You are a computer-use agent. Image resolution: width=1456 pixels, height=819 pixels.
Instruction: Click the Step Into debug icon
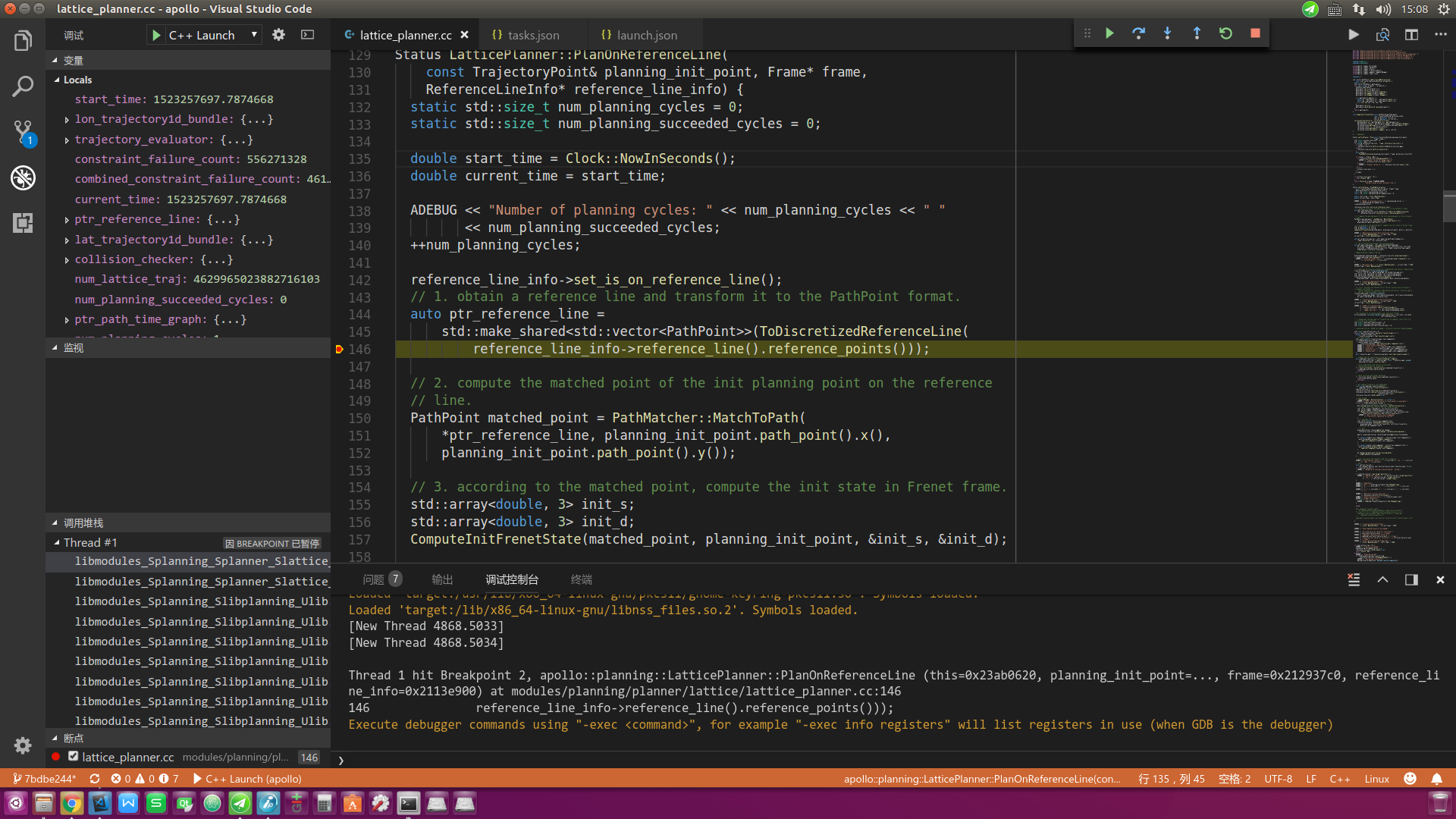[x=1167, y=33]
